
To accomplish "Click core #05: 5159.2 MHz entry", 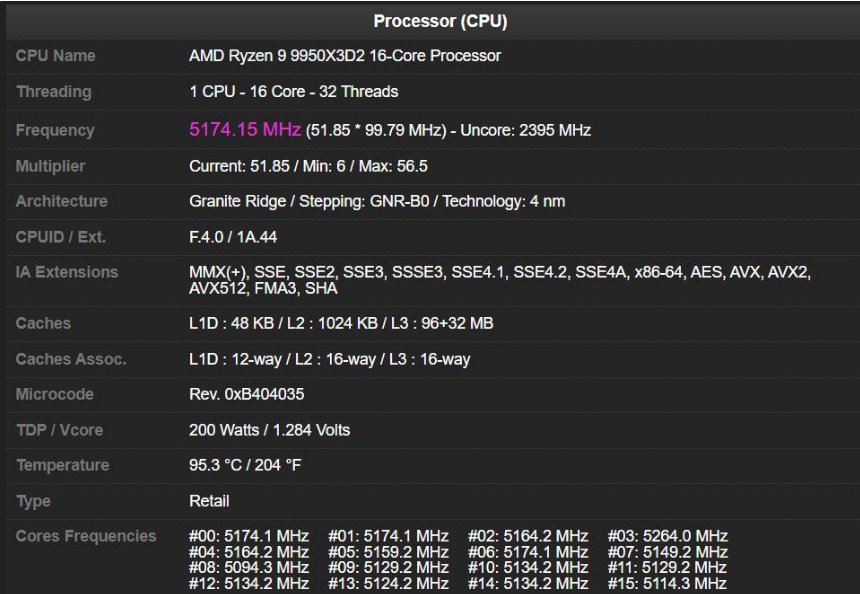I will tap(388, 552).
